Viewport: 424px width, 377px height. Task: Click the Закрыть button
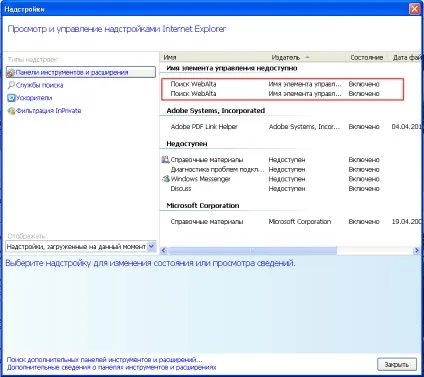(x=397, y=364)
